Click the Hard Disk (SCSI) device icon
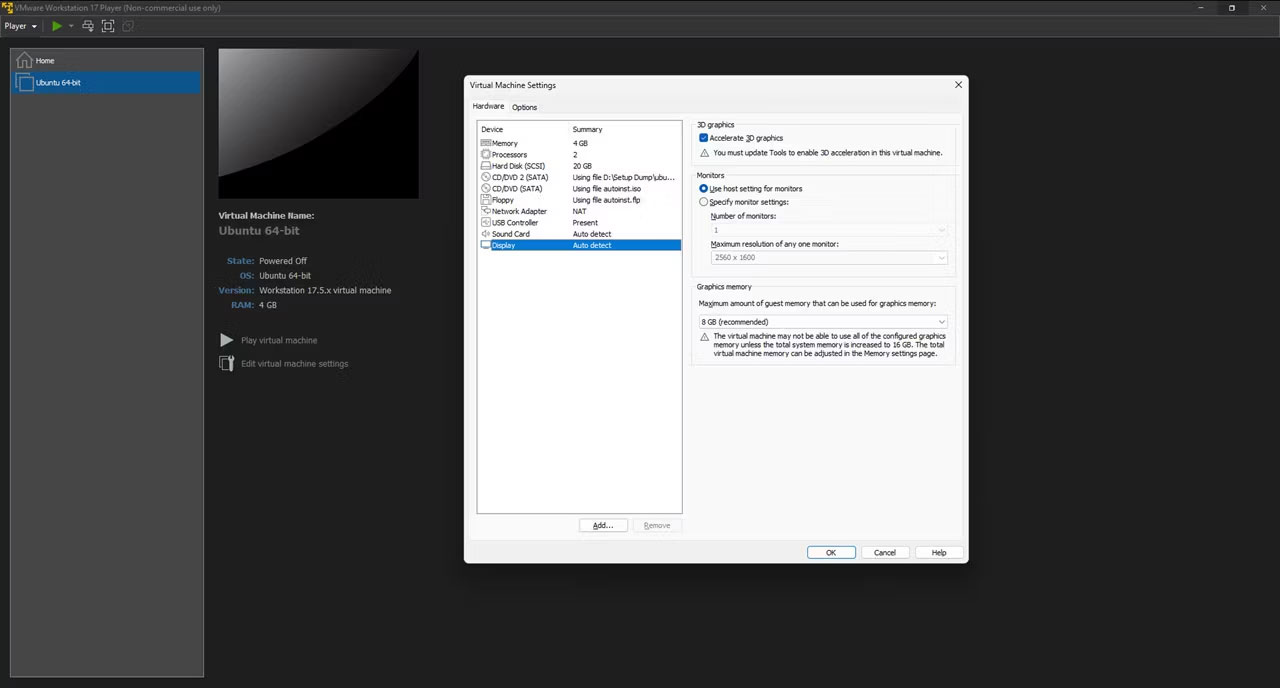Screen dimensions: 1280x688 [x=485, y=166]
